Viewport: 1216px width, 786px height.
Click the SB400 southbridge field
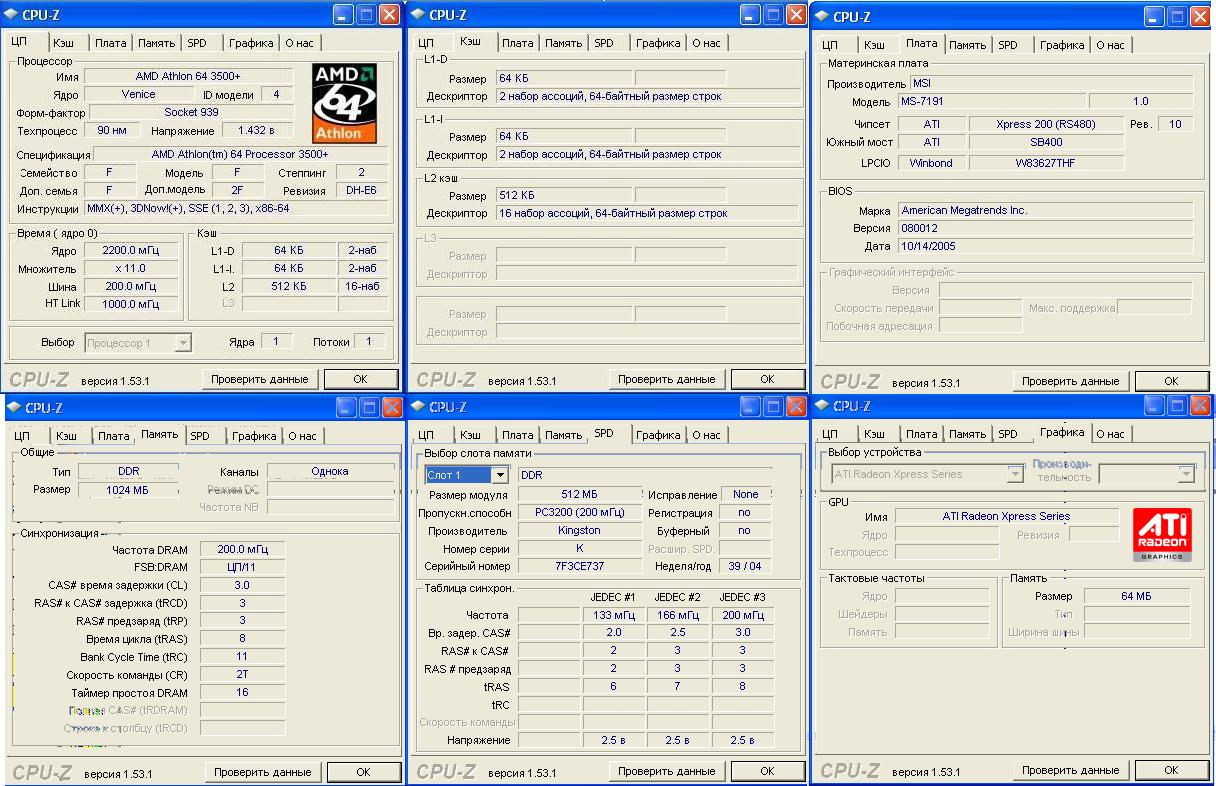pyautogui.click(x=1046, y=142)
